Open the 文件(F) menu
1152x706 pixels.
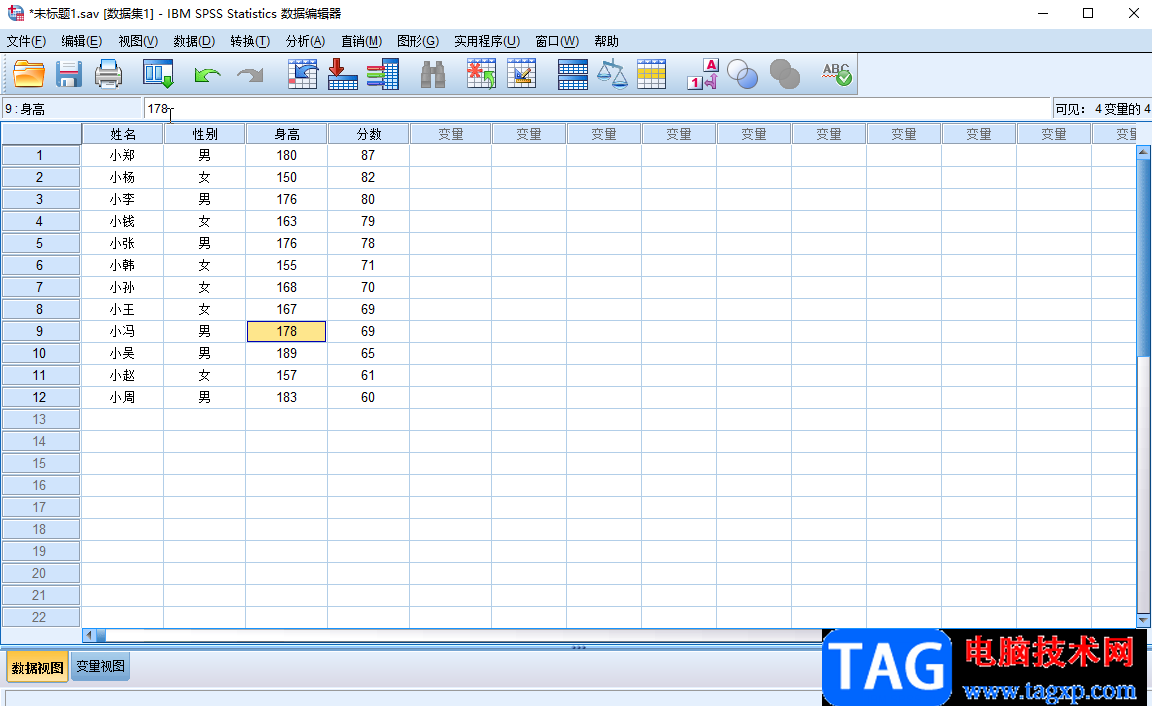[x=26, y=41]
